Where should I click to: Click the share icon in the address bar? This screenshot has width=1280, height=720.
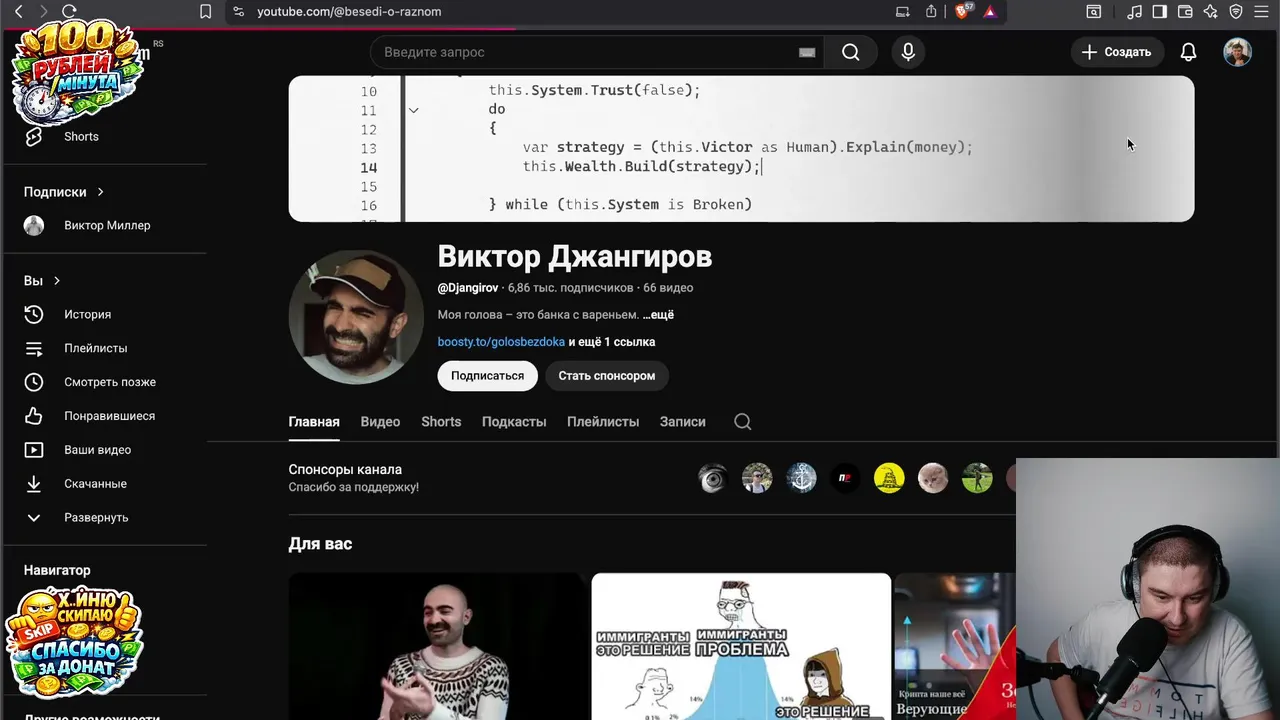pos(931,12)
